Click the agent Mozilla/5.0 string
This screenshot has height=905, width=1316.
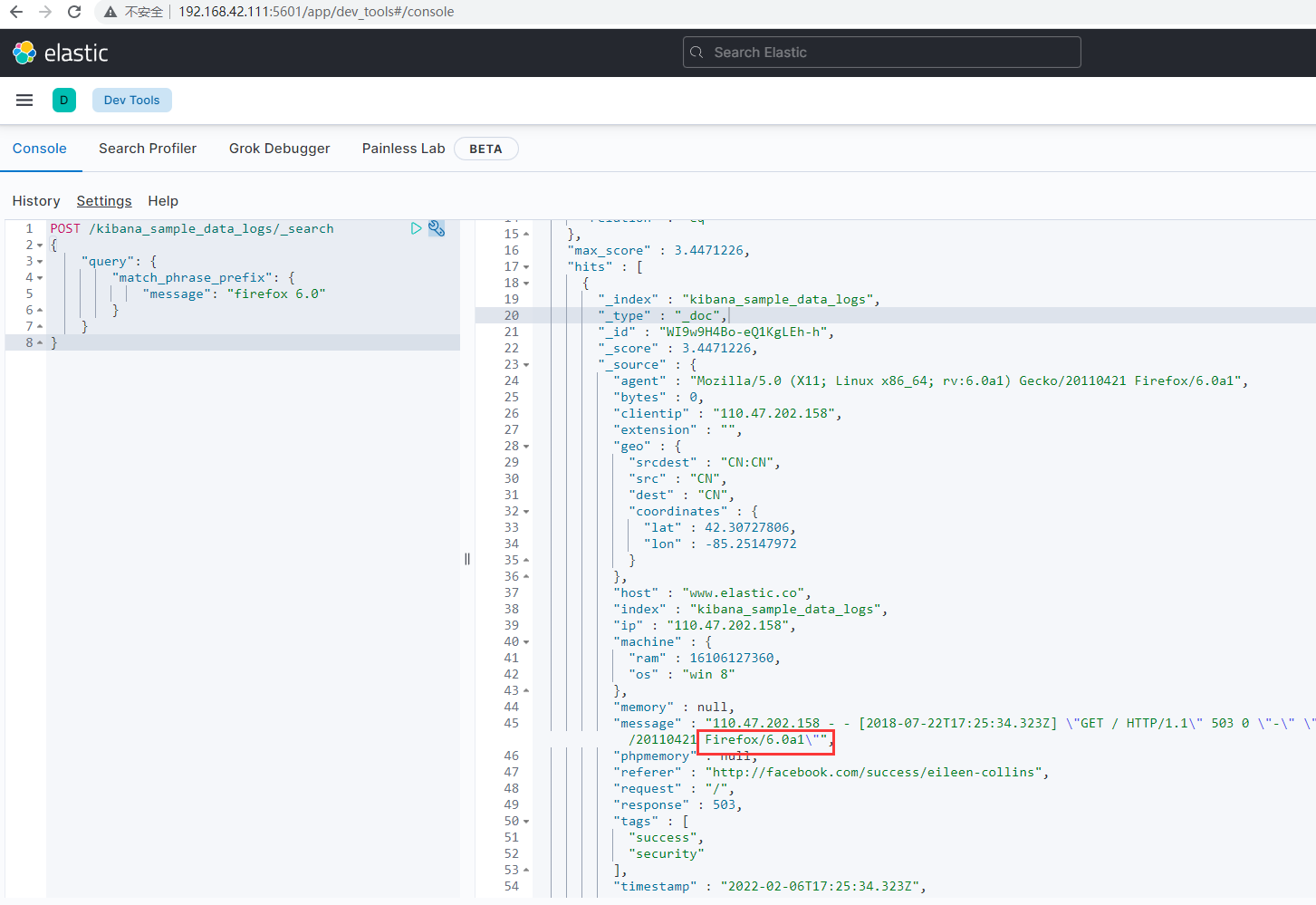point(965,381)
